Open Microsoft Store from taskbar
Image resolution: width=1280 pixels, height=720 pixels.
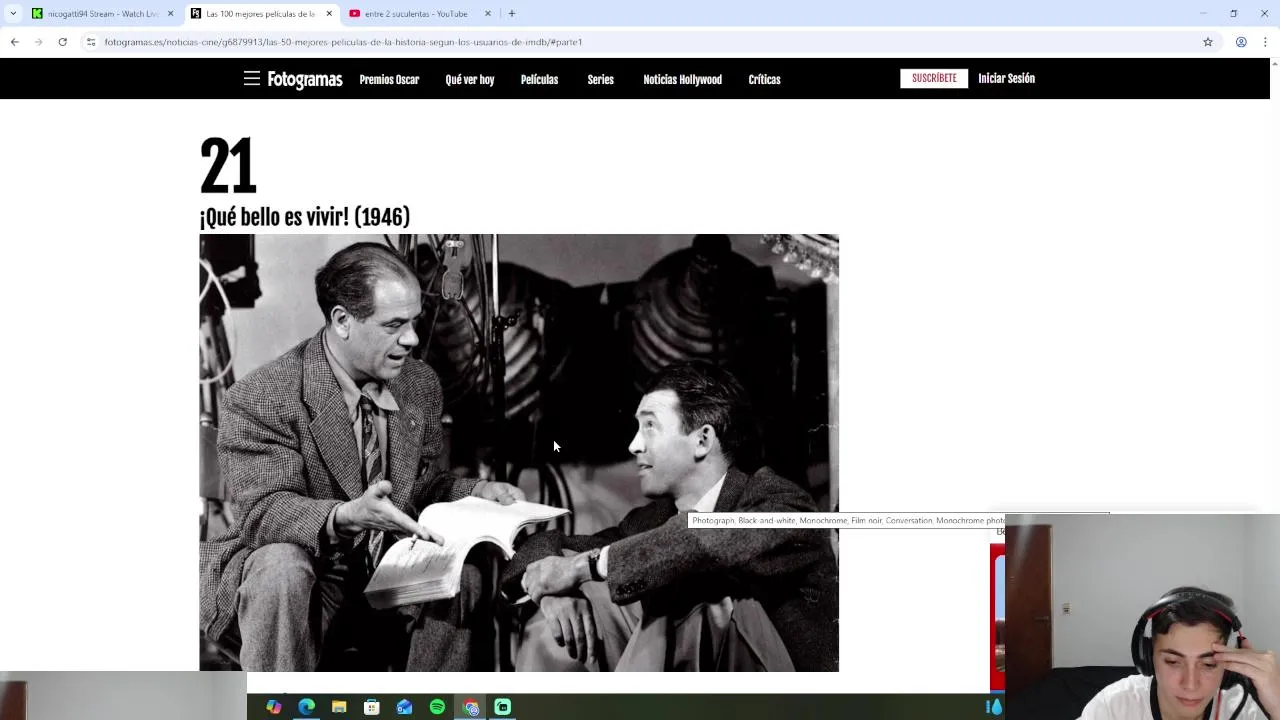click(x=372, y=707)
